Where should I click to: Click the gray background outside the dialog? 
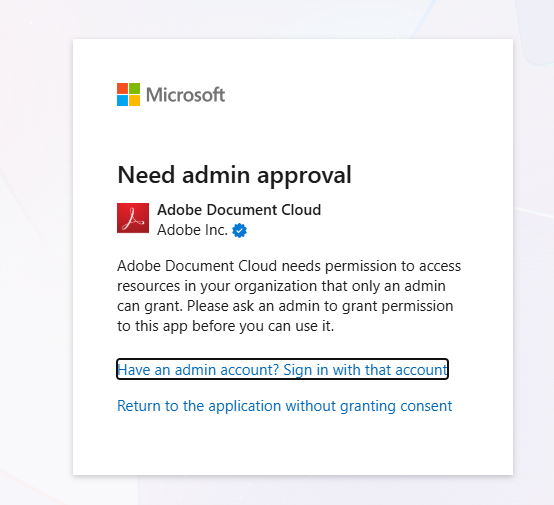click(35, 247)
